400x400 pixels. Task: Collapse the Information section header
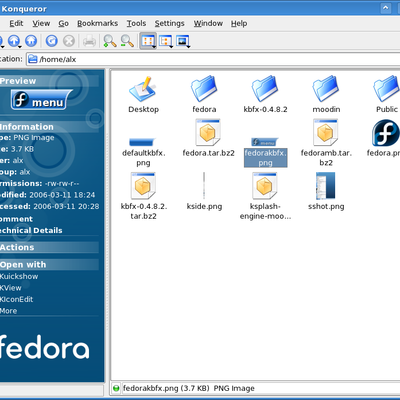click(49, 127)
